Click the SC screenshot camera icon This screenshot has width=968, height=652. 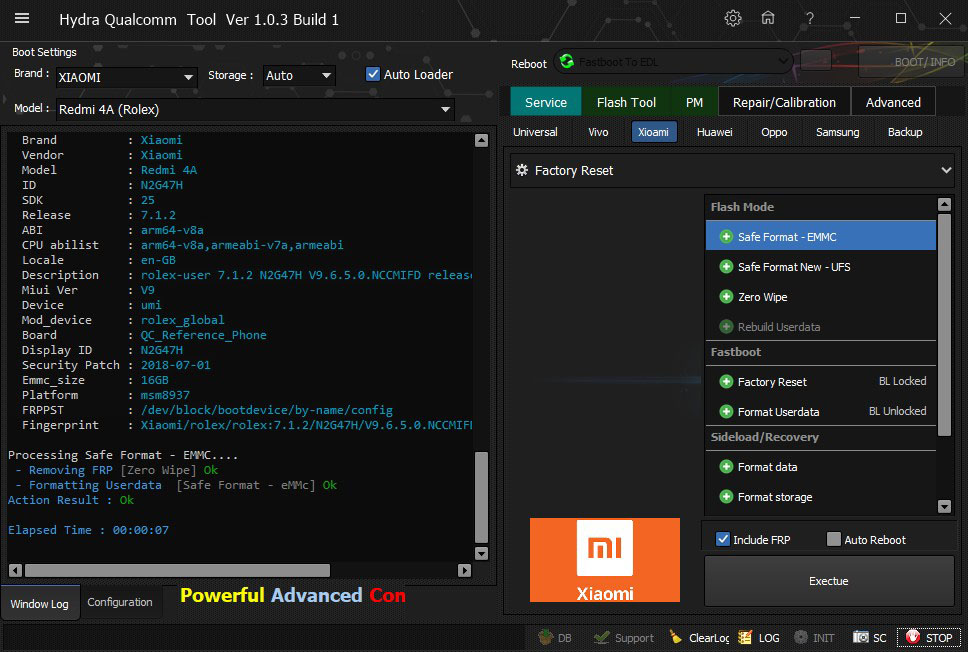pyautogui.click(x=861, y=637)
